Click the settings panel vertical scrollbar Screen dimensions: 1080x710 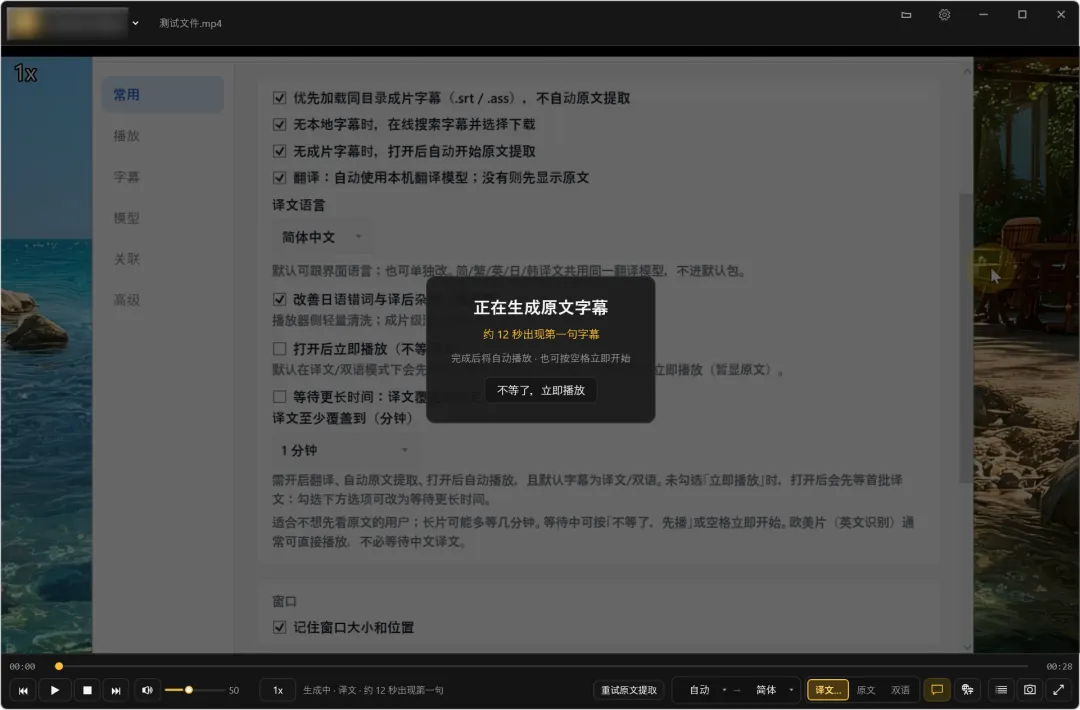[966, 337]
